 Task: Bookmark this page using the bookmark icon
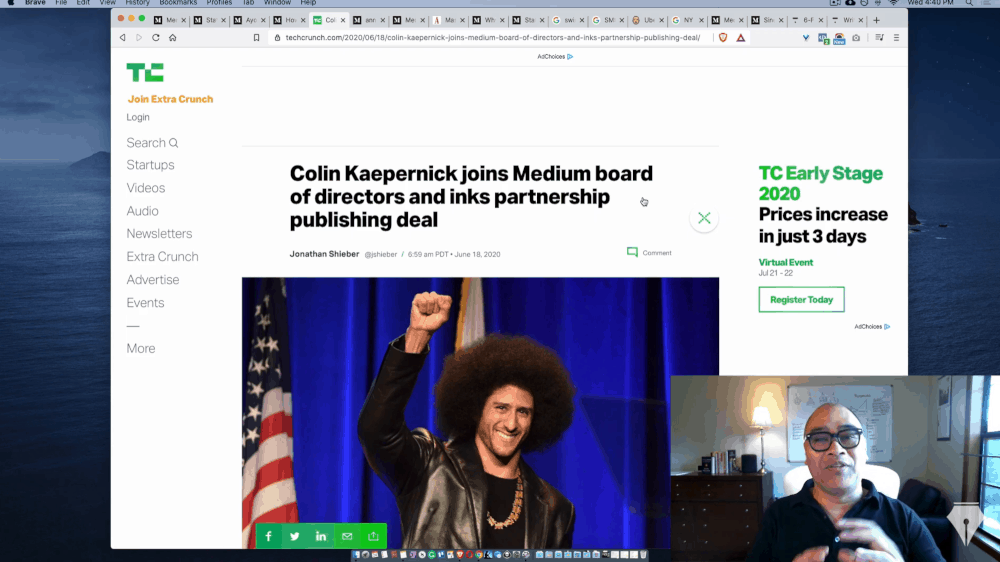[x=256, y=38]
